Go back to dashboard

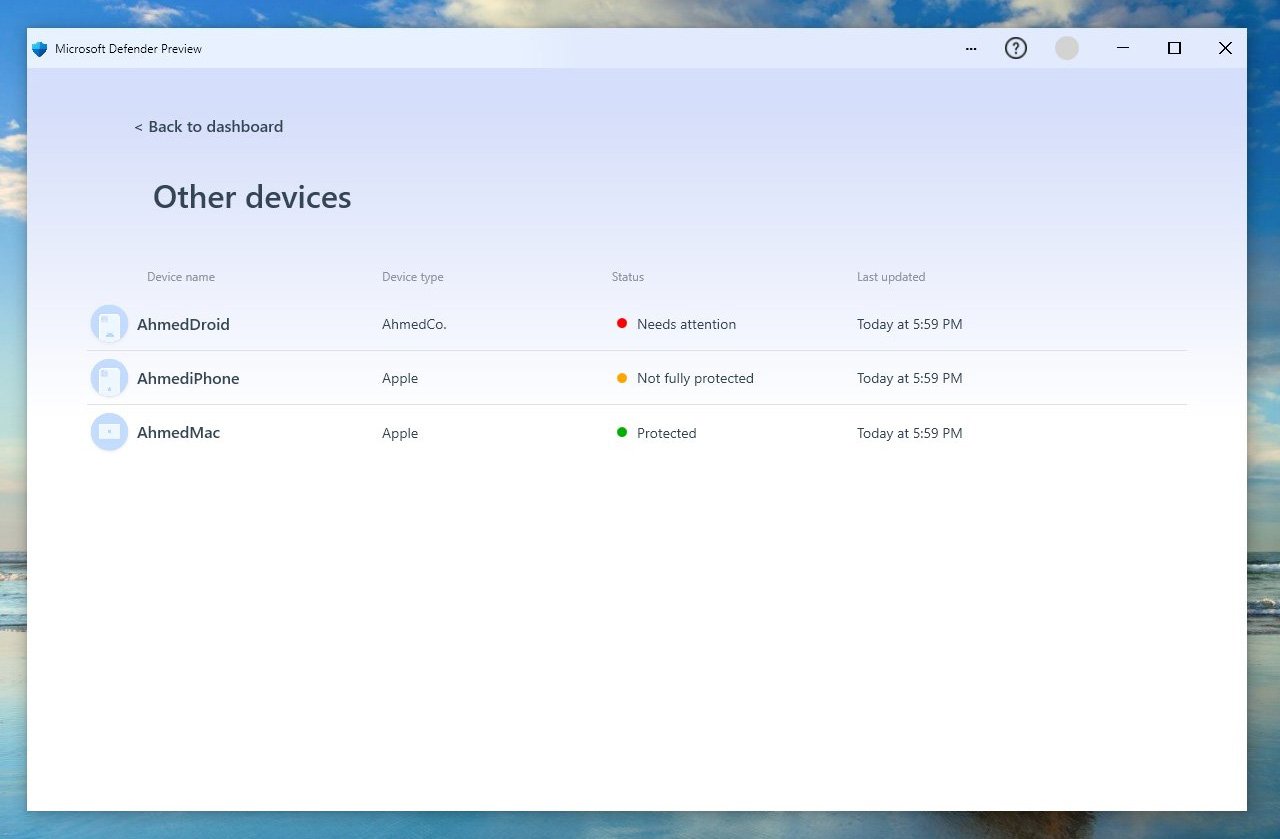pos(209,127)
